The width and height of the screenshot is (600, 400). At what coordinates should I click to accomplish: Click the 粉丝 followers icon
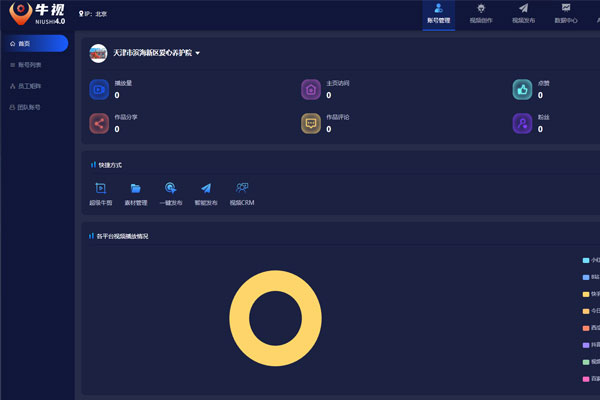(522, 124)
